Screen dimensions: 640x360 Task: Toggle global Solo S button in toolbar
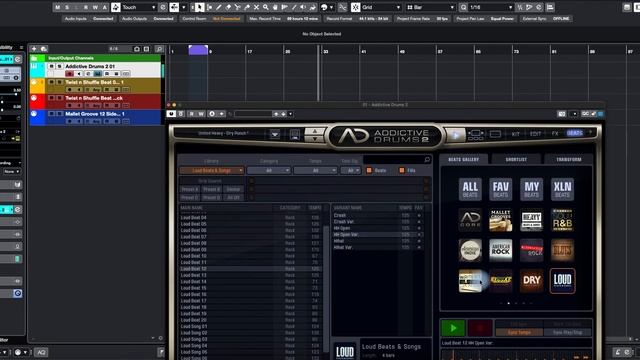click(x=67, y=7)
